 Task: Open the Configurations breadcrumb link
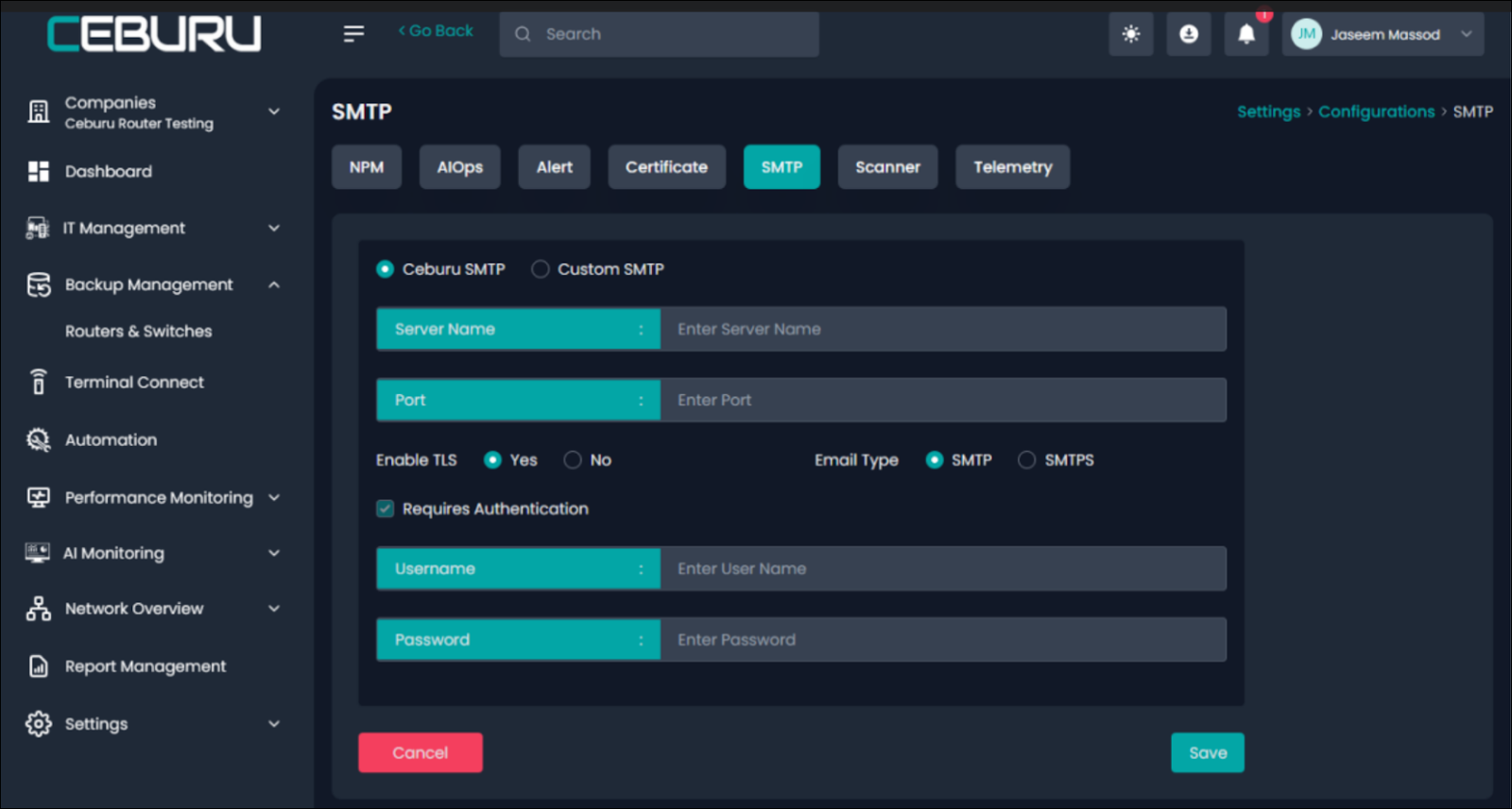pos(1376,112)
